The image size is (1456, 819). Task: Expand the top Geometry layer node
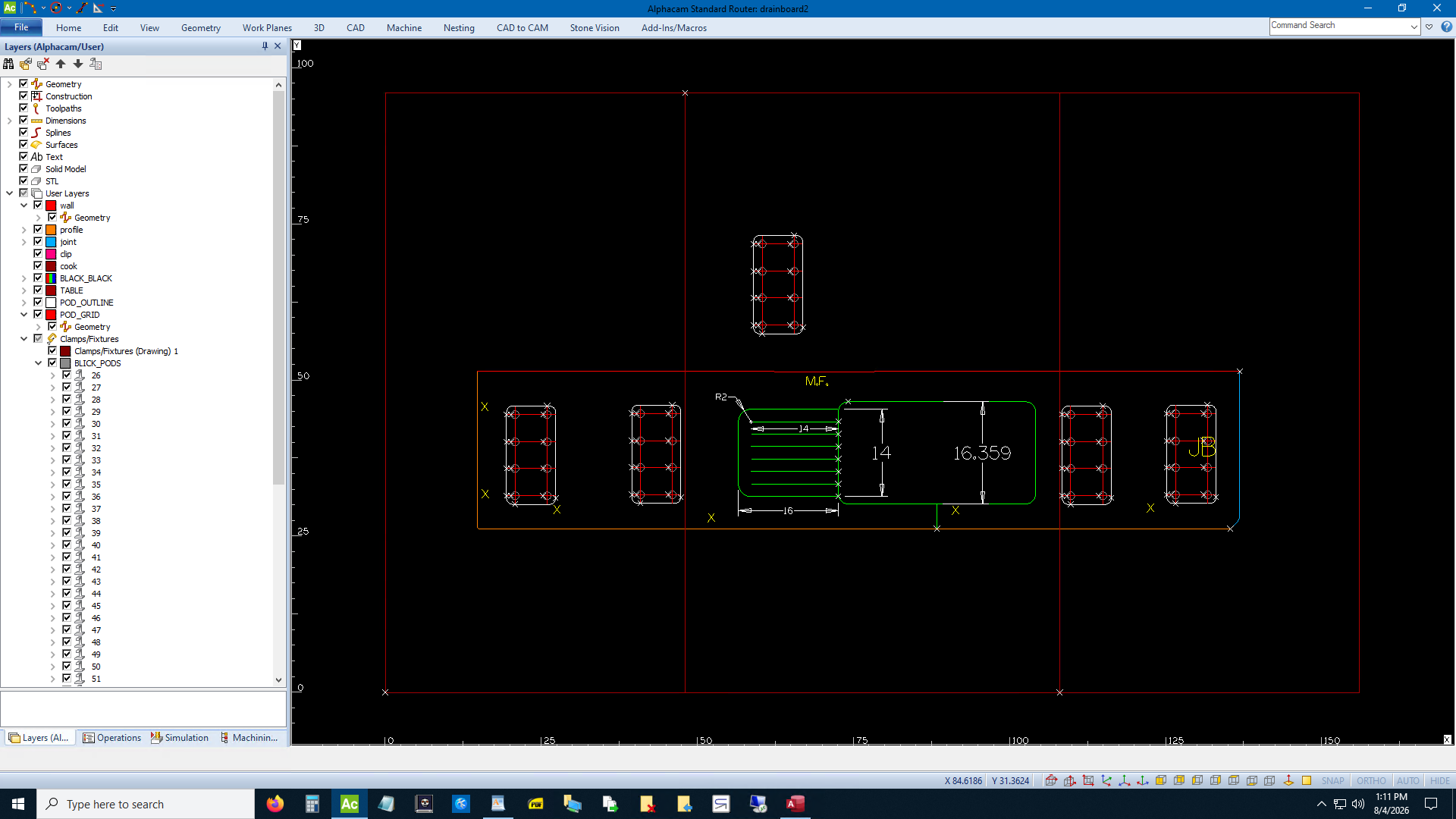[x=9, y=84]
